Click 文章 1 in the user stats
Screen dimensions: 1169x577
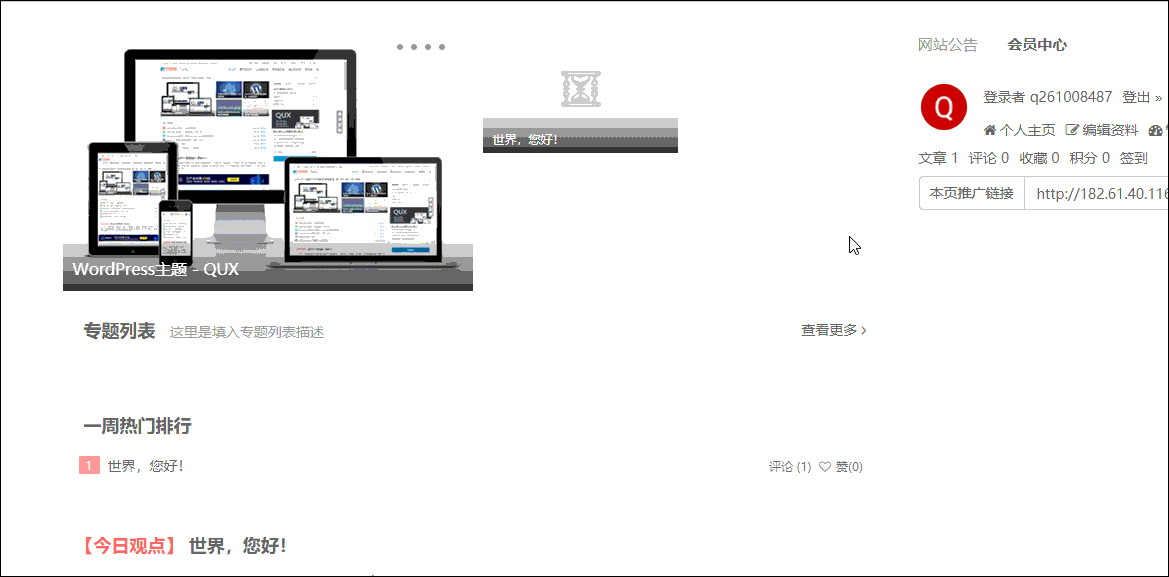point(938,158)
